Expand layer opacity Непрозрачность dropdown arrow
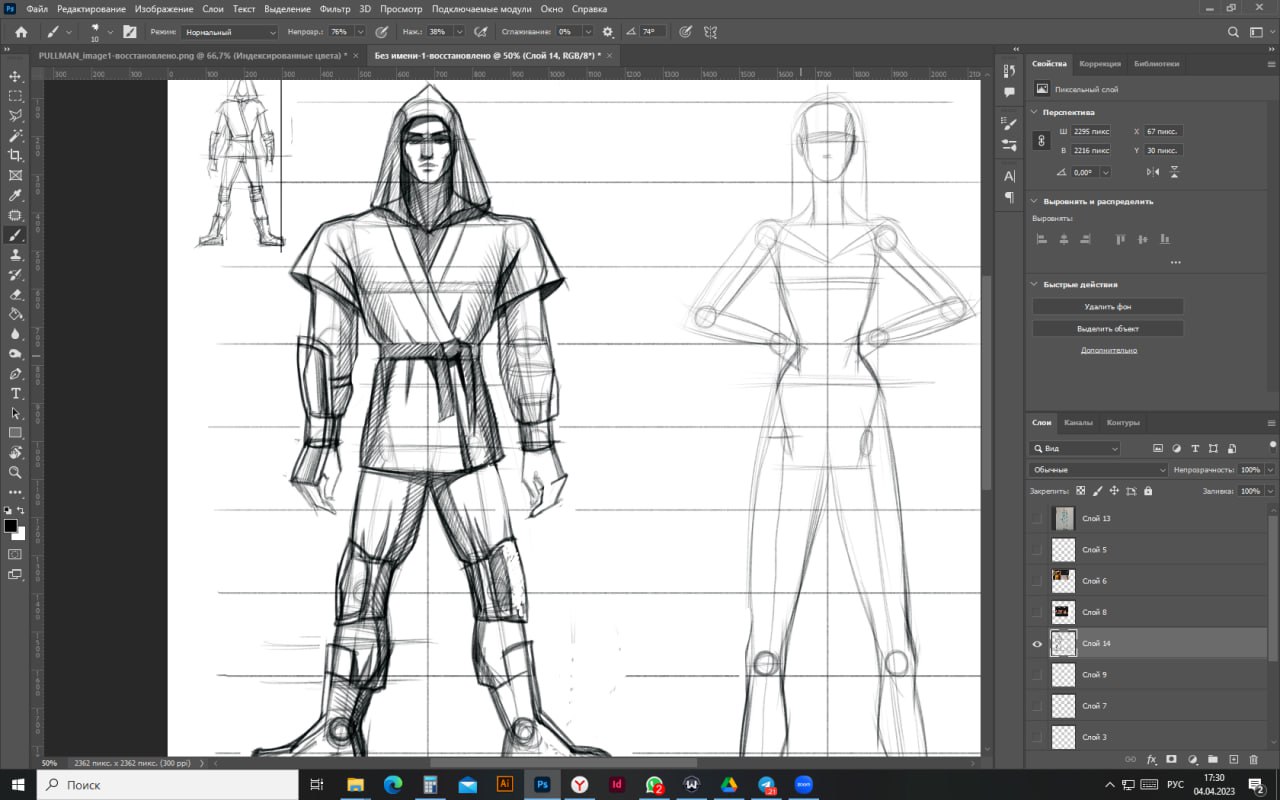 click(1270, 470)
